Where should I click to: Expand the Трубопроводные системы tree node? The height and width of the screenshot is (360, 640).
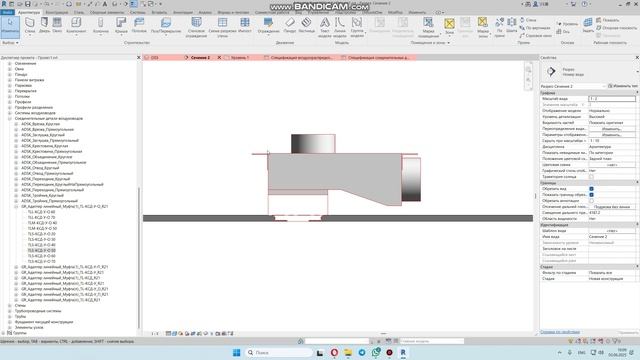coord(10,311)
